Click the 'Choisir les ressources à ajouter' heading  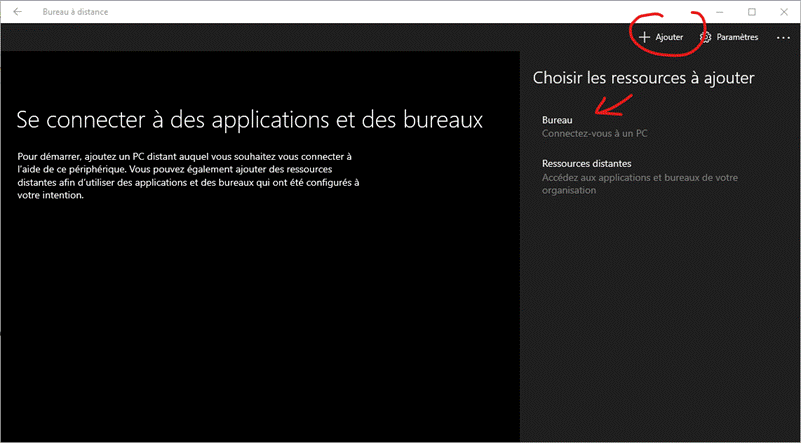(x=642, y=77)
